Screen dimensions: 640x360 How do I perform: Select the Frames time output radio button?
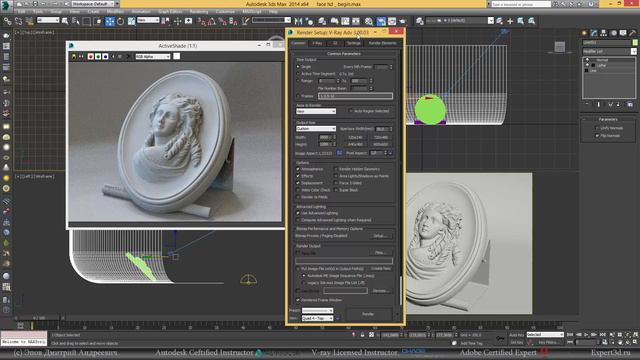(298, 96)
